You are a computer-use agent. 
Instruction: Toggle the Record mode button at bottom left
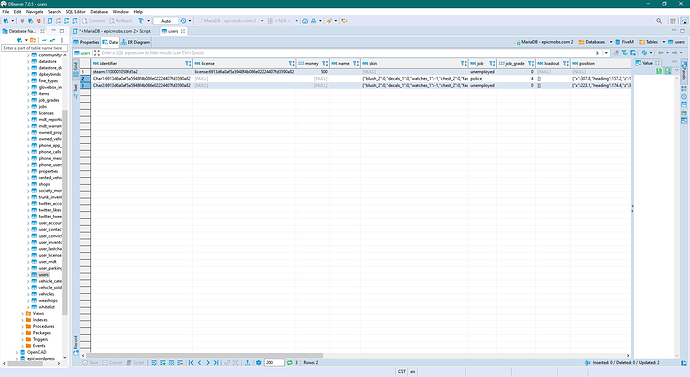click(x=76, y=345)
